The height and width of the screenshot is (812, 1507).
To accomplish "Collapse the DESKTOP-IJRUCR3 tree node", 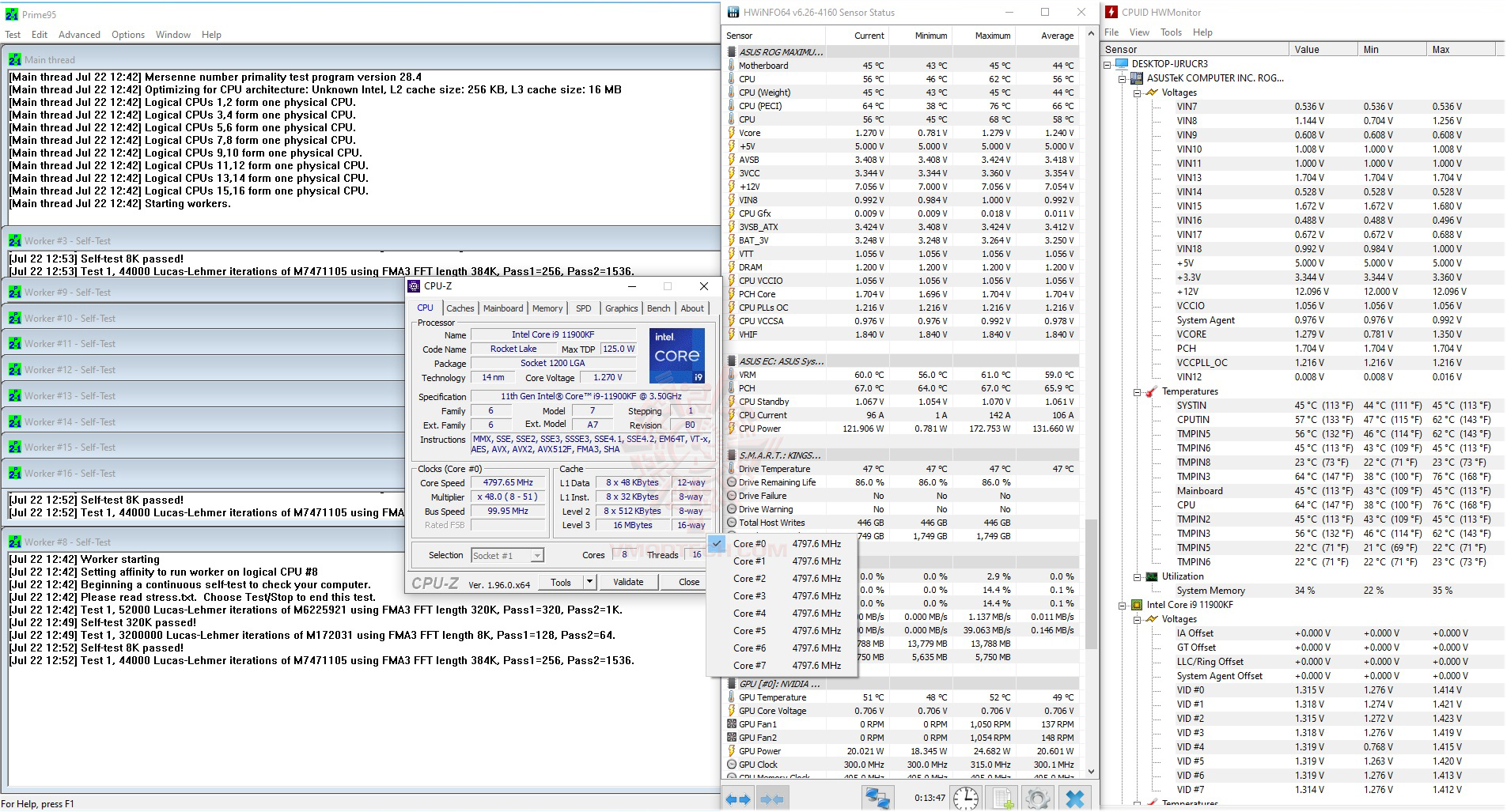I will pos(1108,64).
